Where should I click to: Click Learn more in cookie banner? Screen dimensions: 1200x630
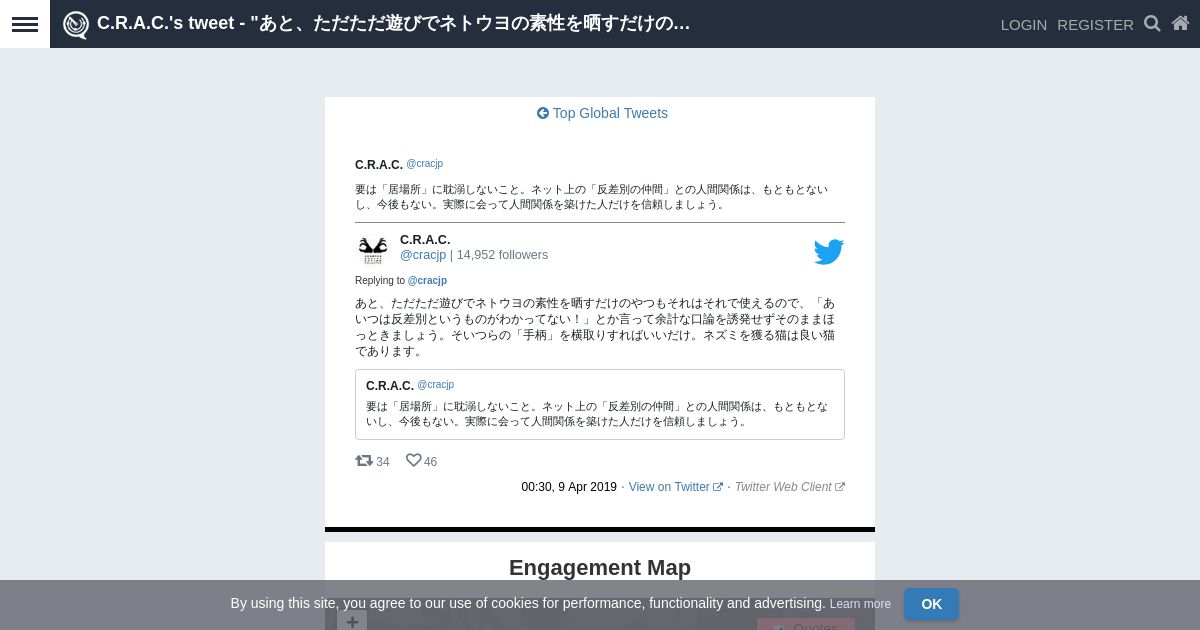pyautogui.click(x=860, y=604)
